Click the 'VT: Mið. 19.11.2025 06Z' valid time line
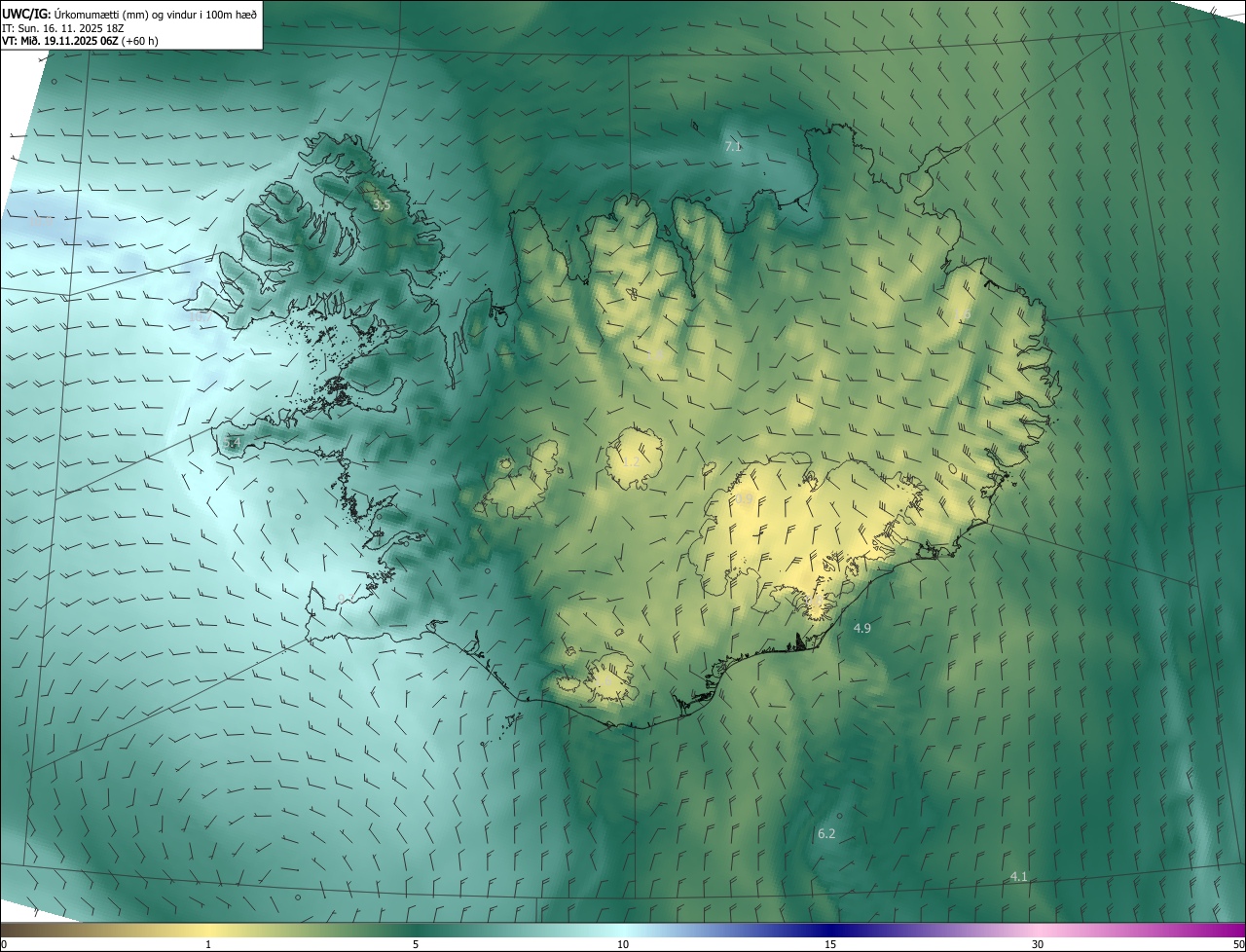This screenshot has width=1246, height=952. [x=80, y=41]
